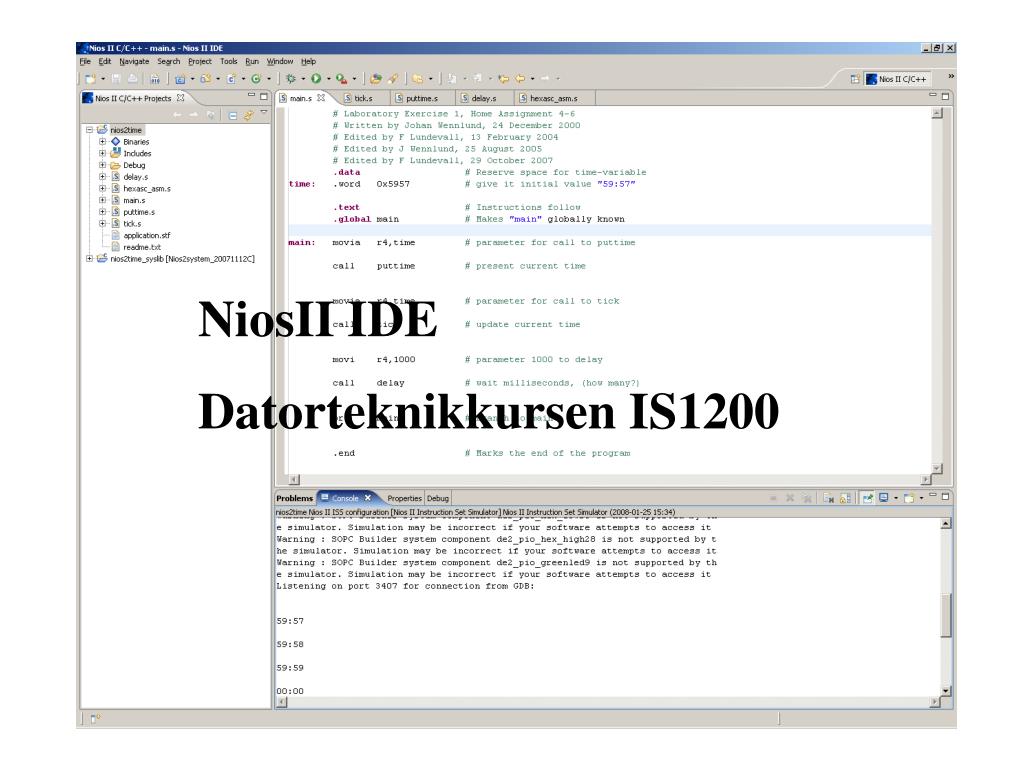The image size is (1024, 768).
Task: Open the Run menu
Action: tap(252, 61)
